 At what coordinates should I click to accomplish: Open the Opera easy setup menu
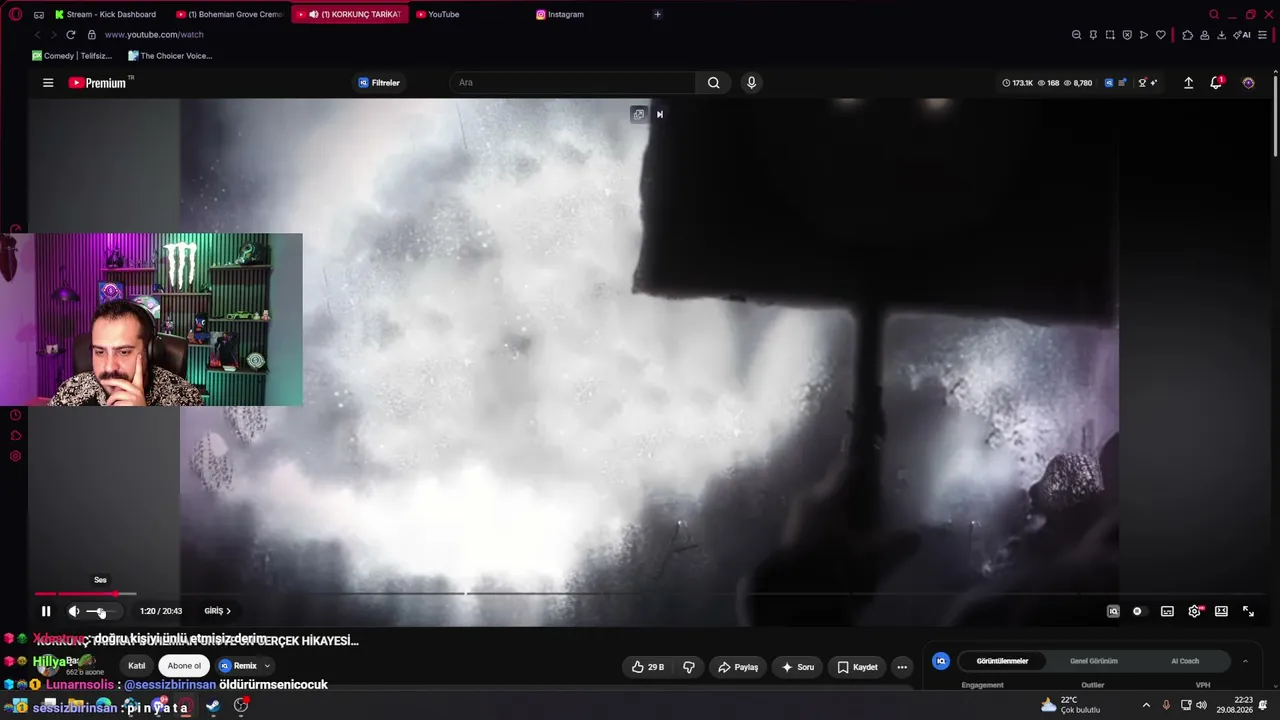click(x=1262, y=35)
